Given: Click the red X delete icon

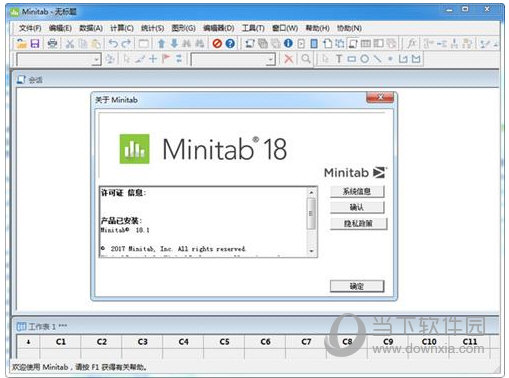Looking at the screenshot, I should point(289,59).
